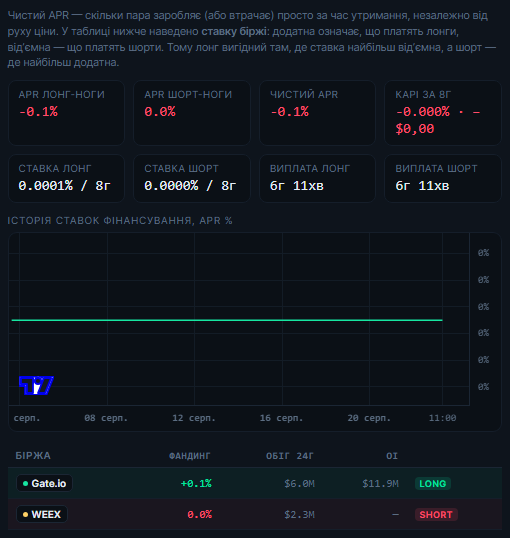Click the yellow dot beside WEEX

(25, 514)
